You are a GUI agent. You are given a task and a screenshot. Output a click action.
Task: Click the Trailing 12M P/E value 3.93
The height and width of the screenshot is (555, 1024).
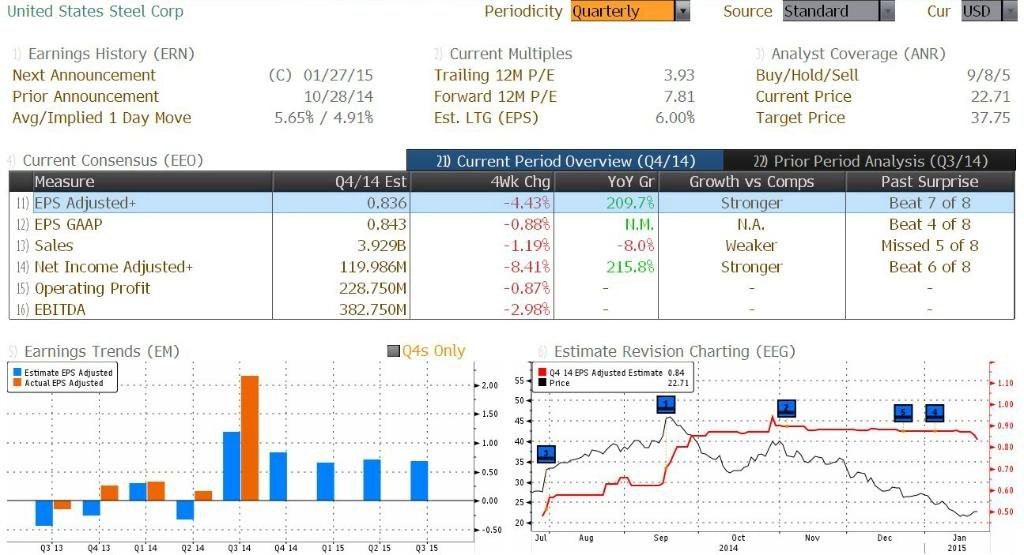[679, 75]
